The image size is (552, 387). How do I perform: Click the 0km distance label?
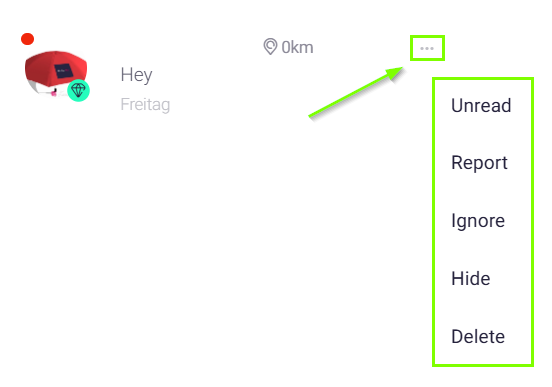coord(297,47)
